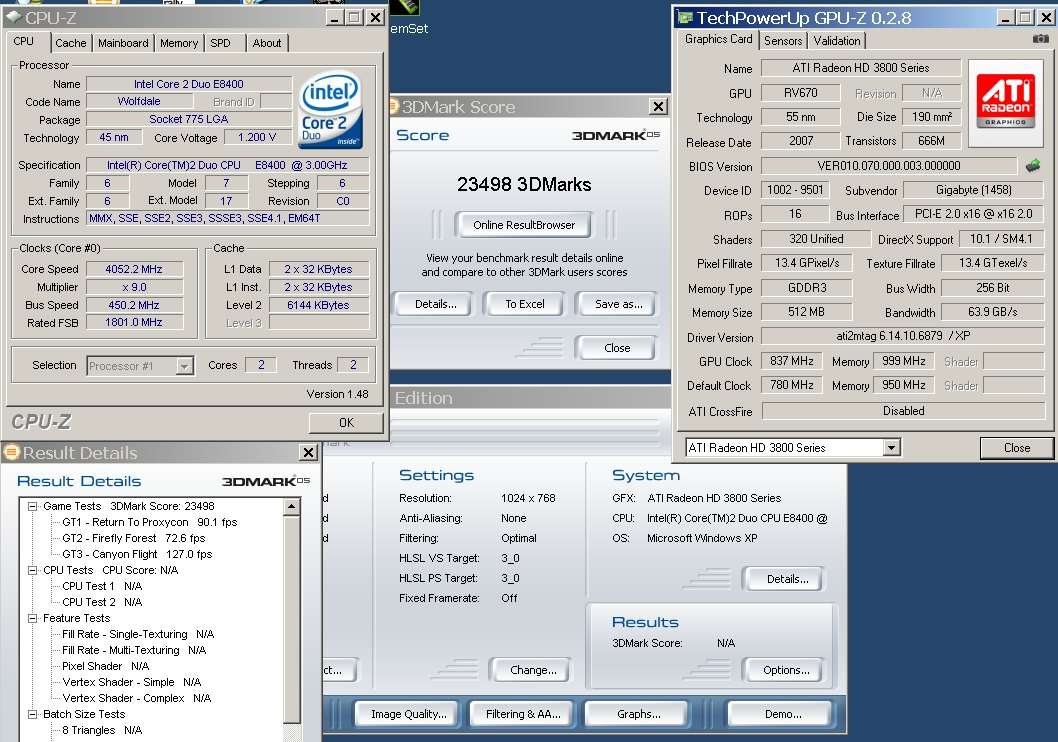
Task: Click the Driver Version ati2mtag field
Action: pos(903,336)
